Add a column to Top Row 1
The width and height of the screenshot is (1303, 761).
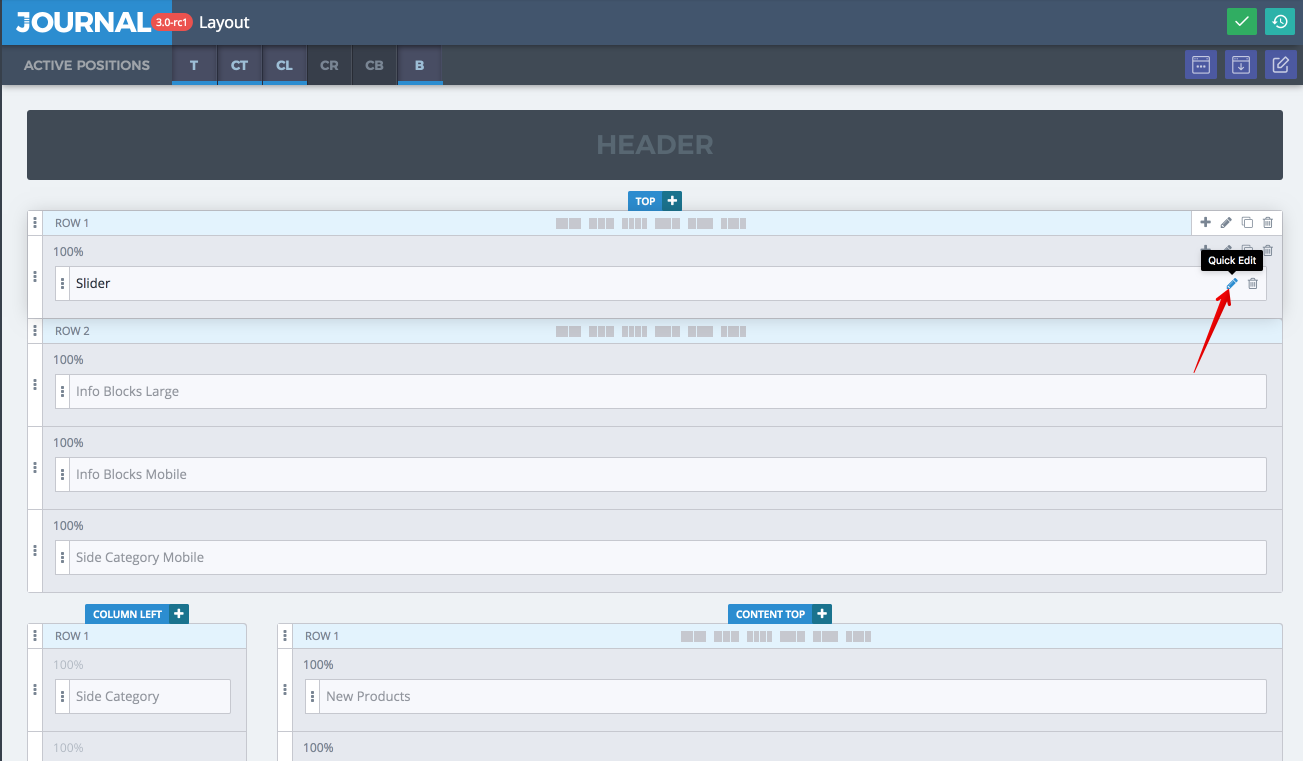click(1205, 223)
